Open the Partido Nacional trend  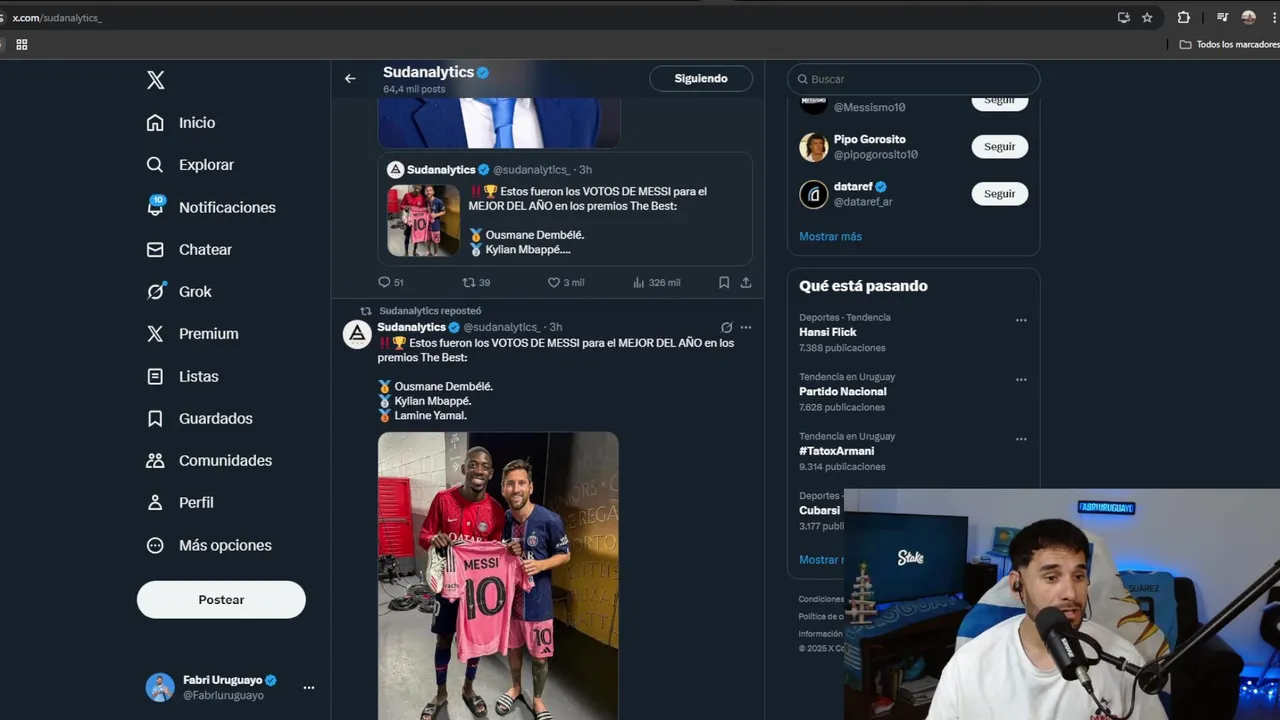[843, 391]
